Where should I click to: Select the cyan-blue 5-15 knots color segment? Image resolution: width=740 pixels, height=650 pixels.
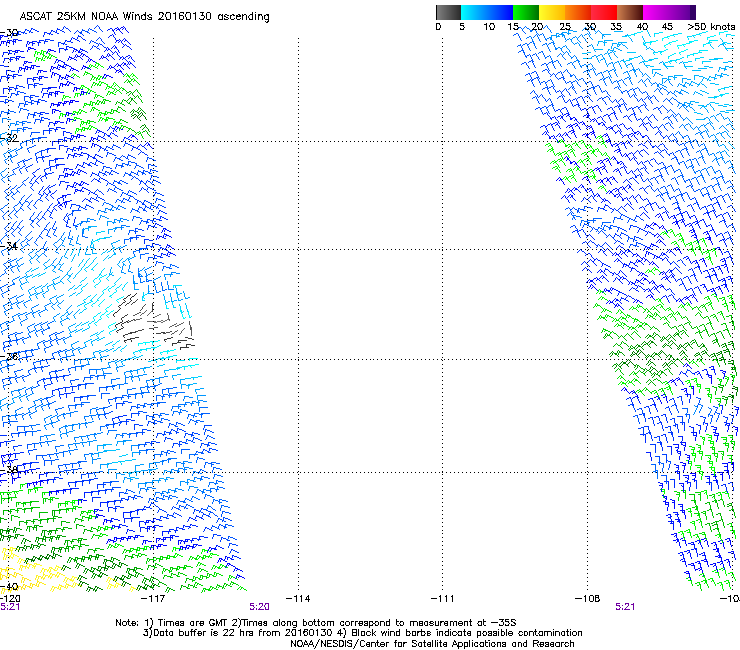point(487,12)
